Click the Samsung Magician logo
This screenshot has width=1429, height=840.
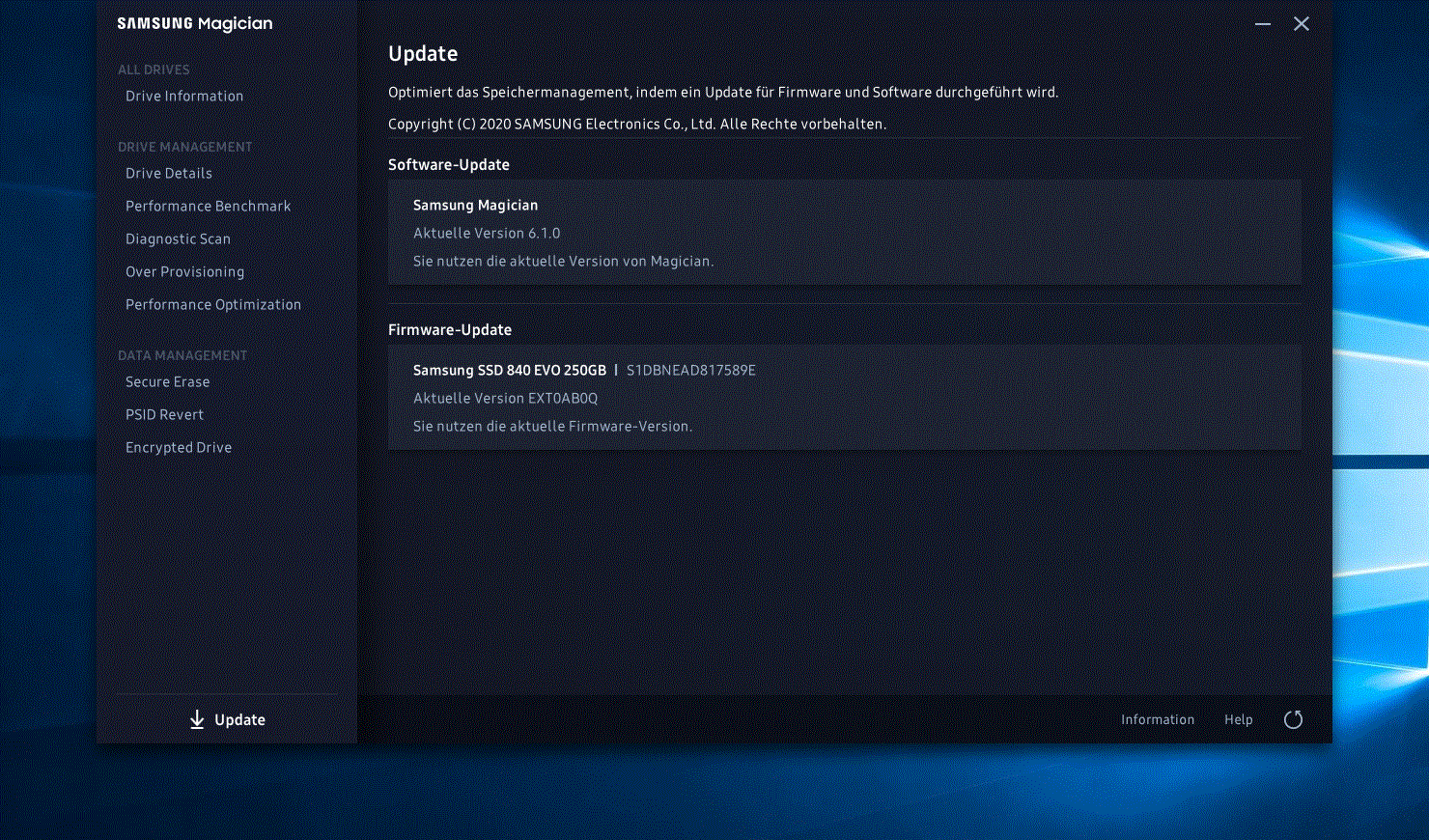(x=195, y=24)
